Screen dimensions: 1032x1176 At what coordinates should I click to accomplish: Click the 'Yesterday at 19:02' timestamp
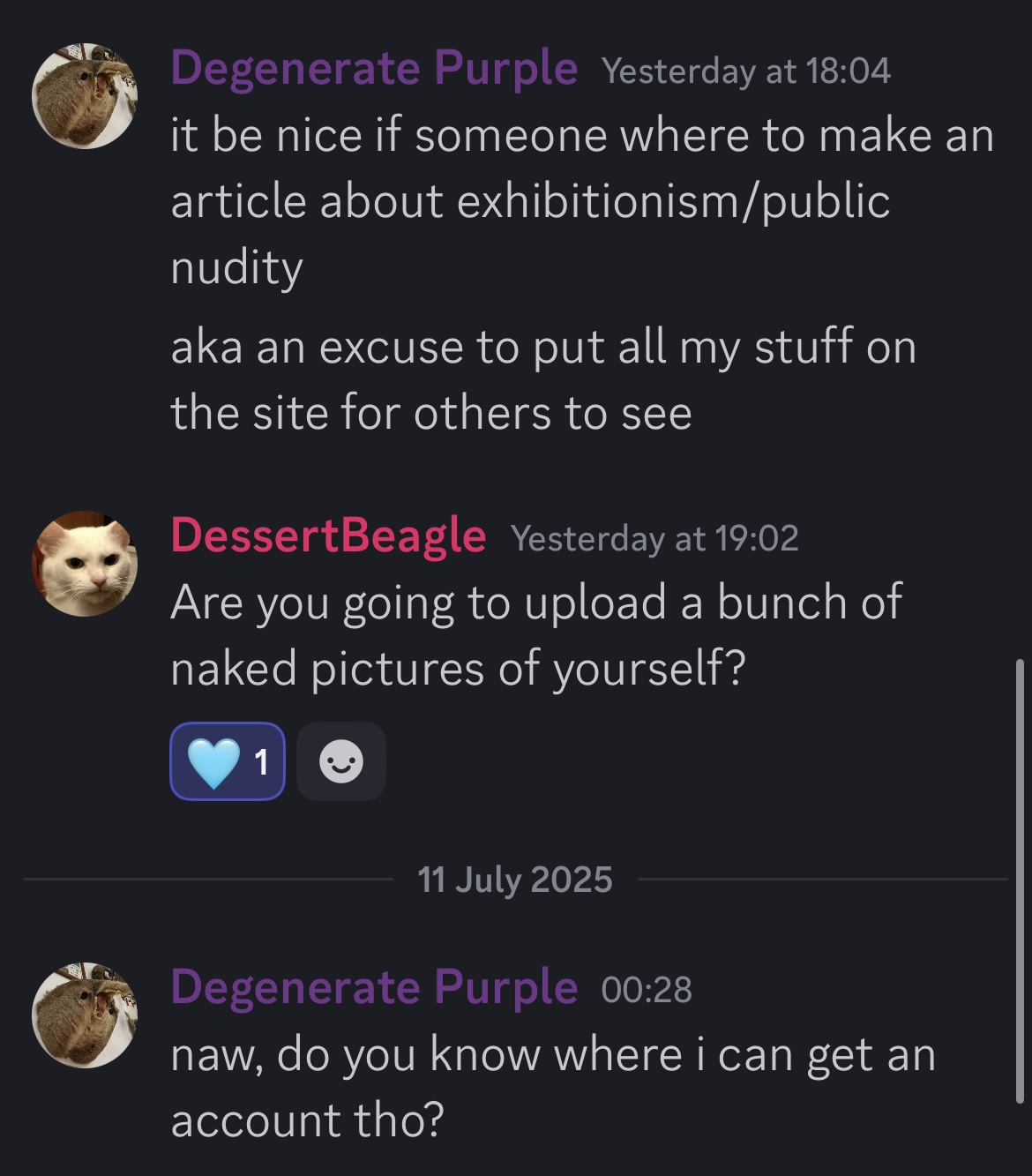(654, 538)
